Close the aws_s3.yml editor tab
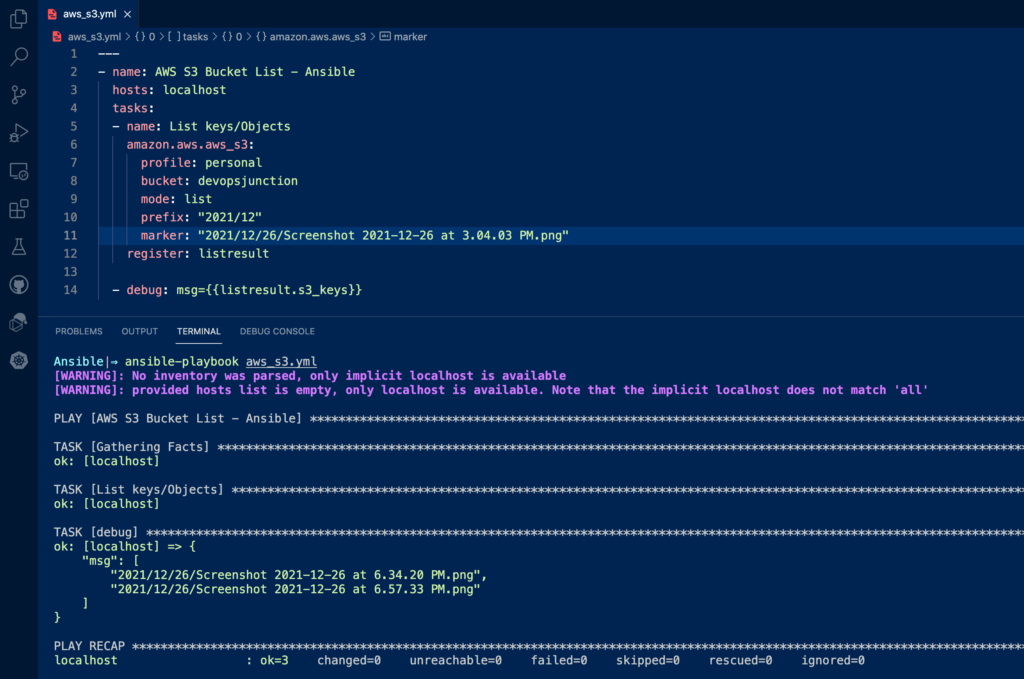This screenshot has width=1024, height=679. click(125, 14)
